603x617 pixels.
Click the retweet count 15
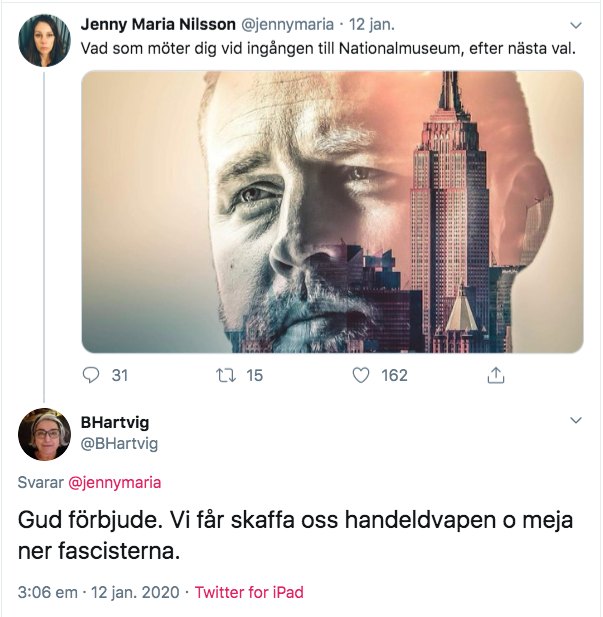point(254,376)
